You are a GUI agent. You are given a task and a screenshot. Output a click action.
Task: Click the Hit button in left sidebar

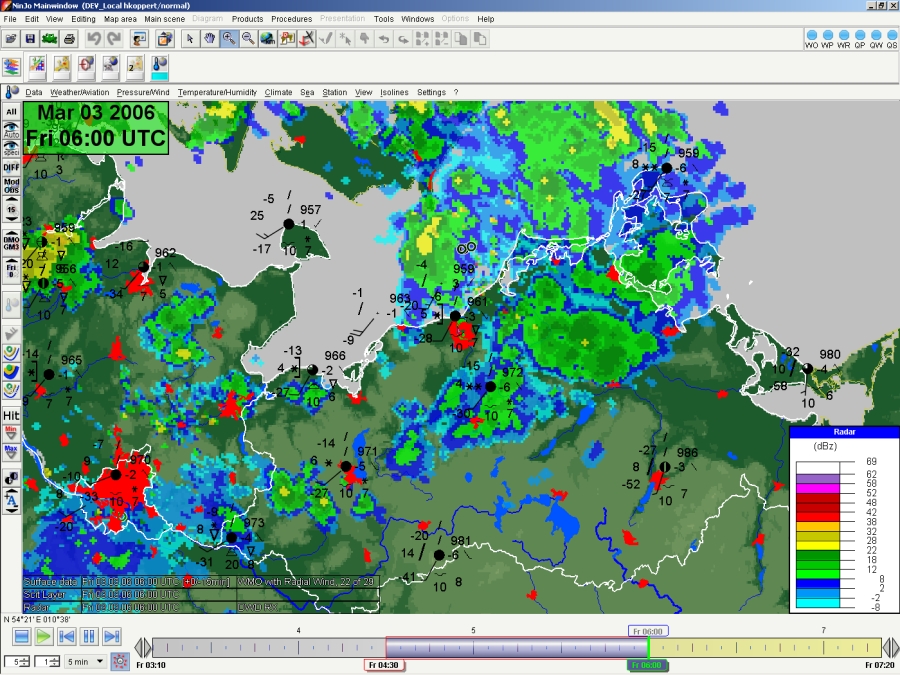11,415
